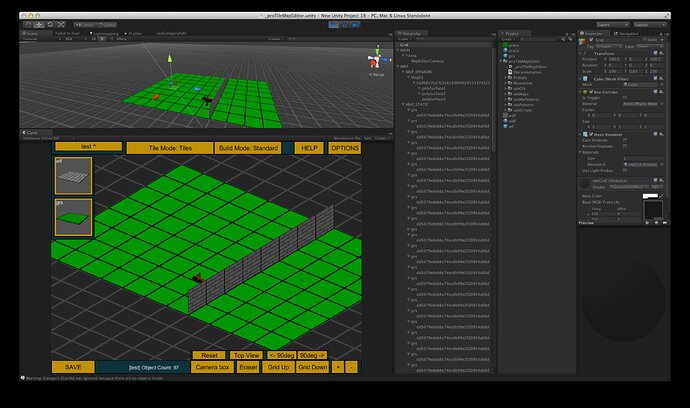Open Transform component help book icon
Viewport: 690px width, 408px height.
click(655, 53)
